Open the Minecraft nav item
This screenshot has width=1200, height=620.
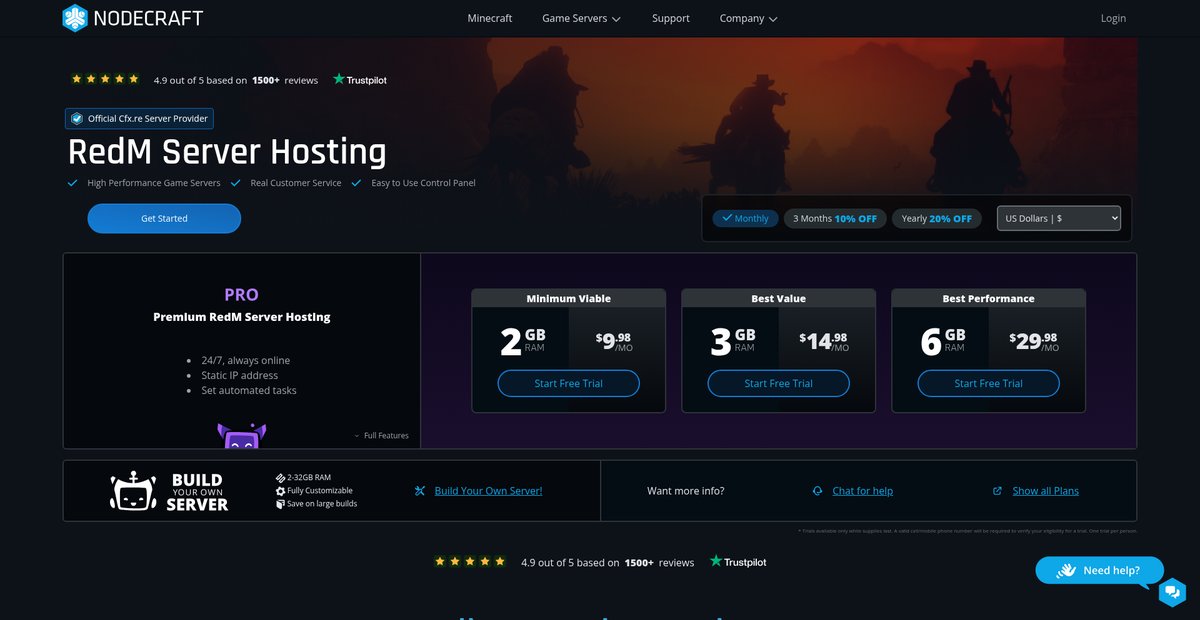click(490, 18)
